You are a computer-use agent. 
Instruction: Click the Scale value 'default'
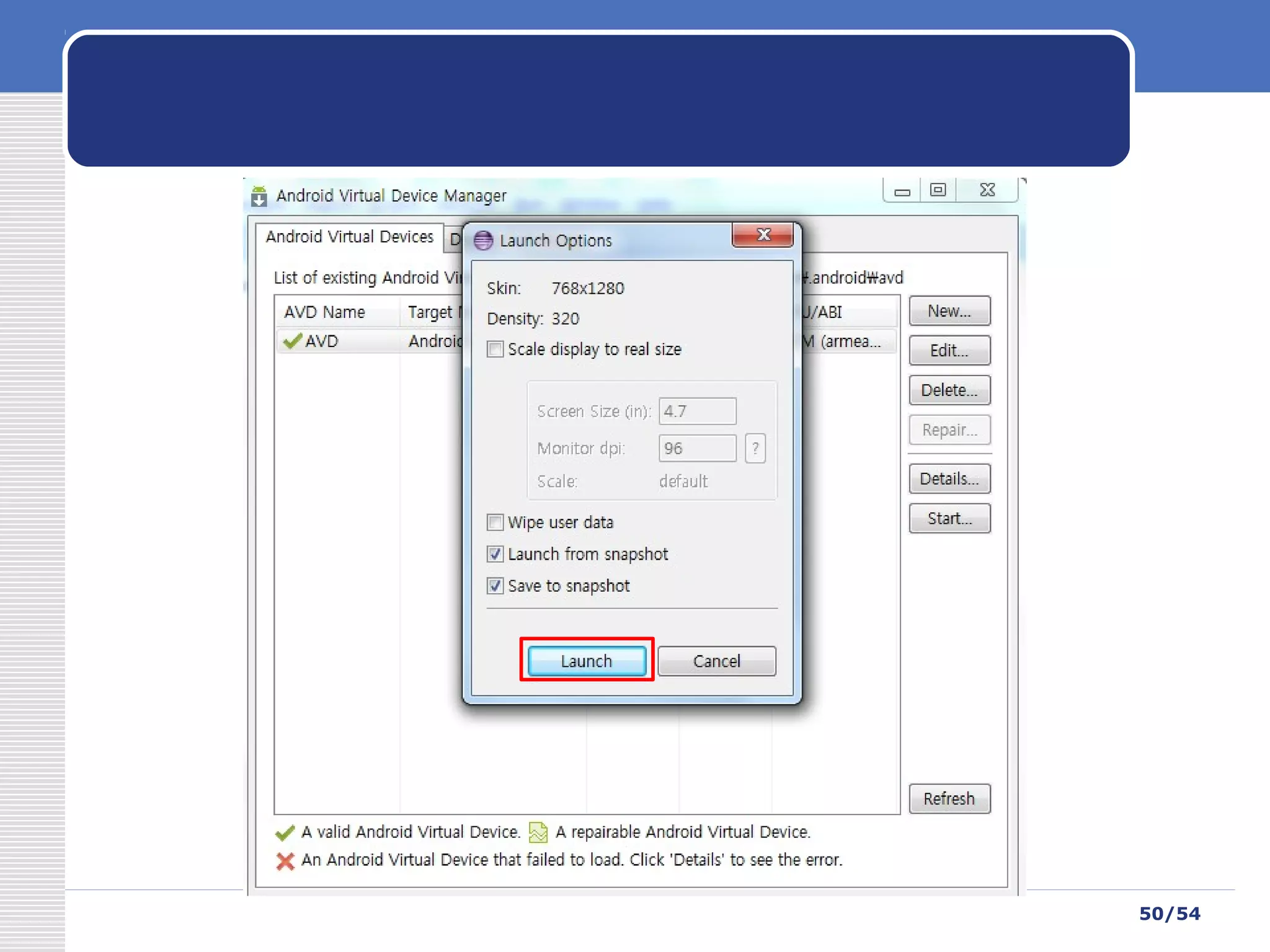click(x=683, y=481)
